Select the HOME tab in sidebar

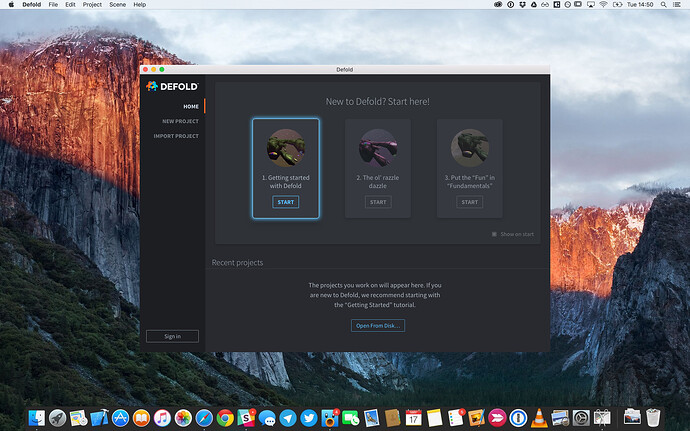[x=190, y=106]
